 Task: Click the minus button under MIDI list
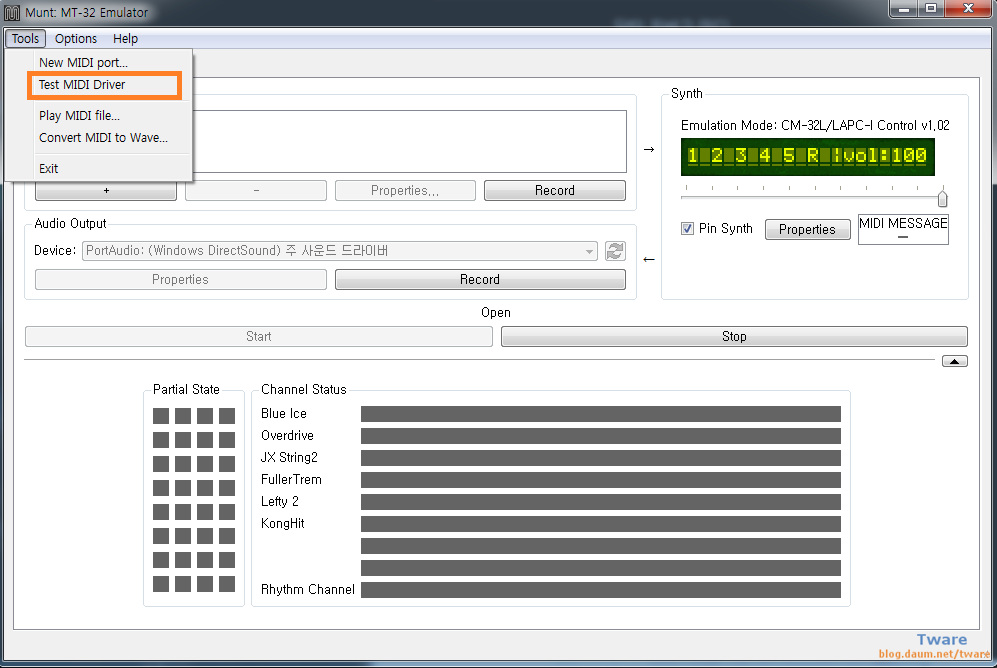(256, 191)
